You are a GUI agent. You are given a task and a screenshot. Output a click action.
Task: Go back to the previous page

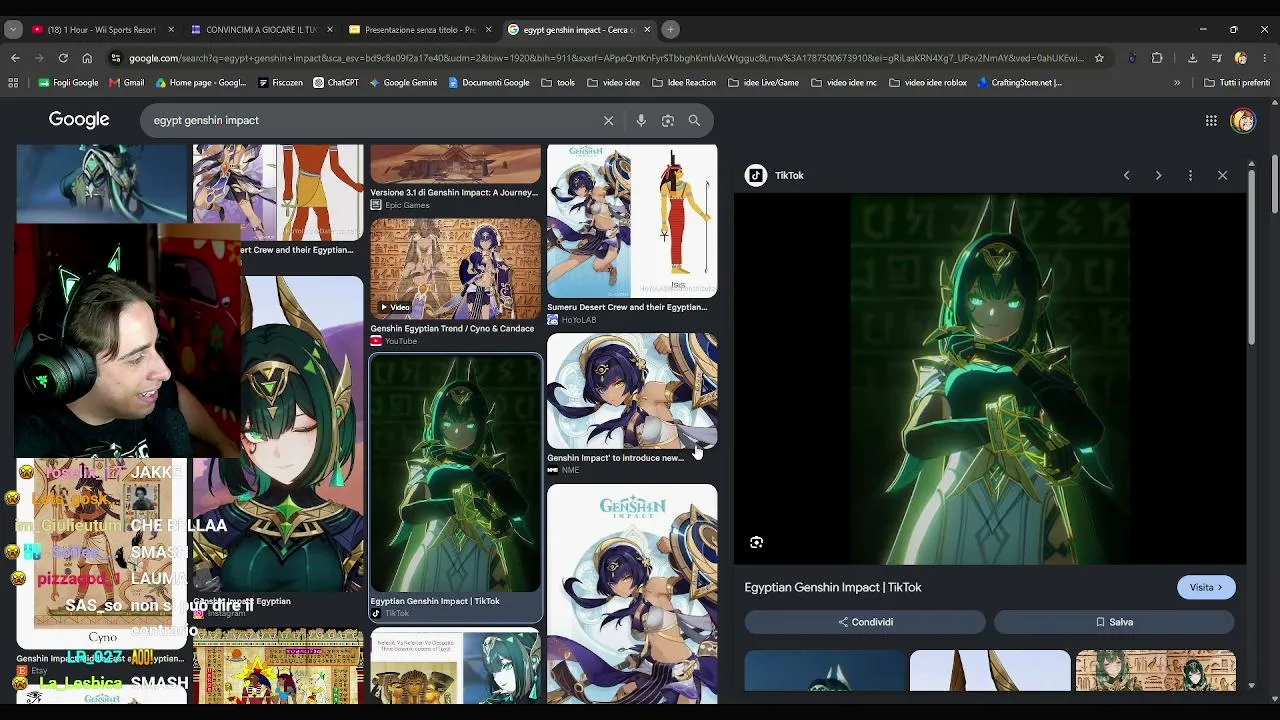coord(15,58)
